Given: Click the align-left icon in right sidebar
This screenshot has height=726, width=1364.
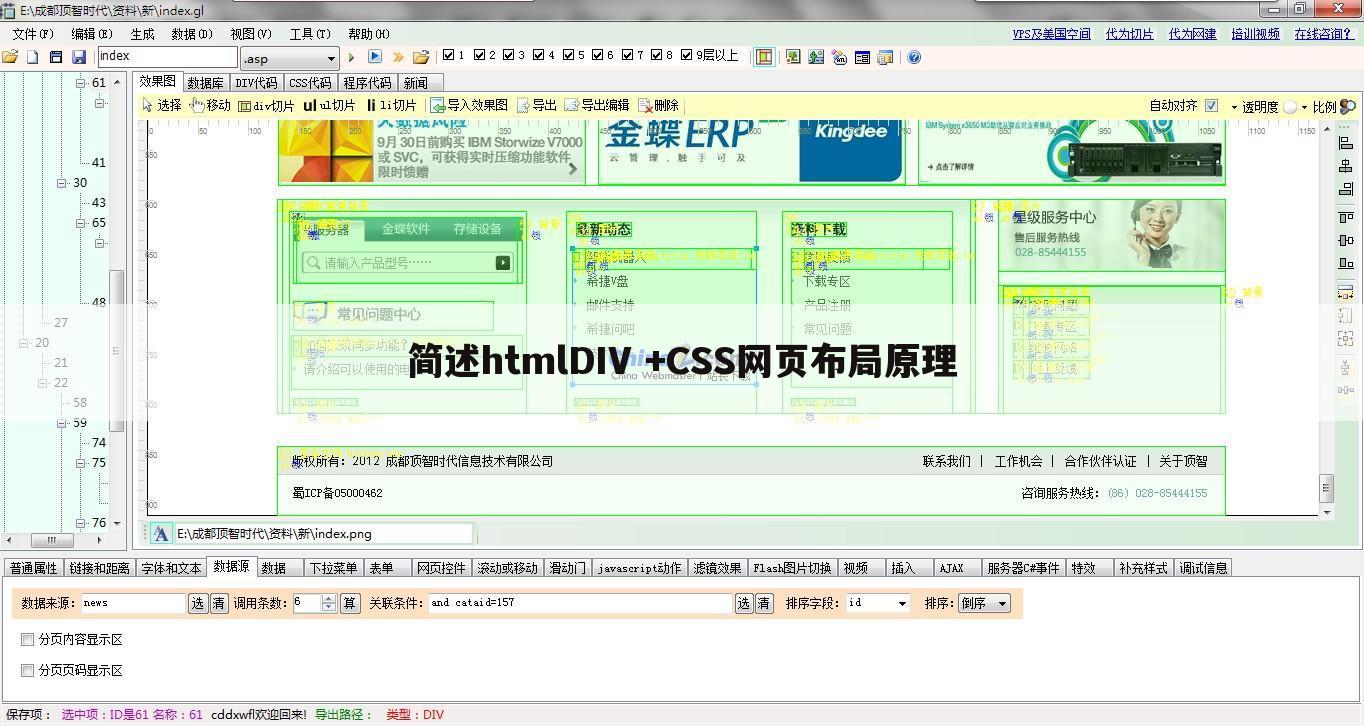Looking at the screenshot, I should click(x=1345, y=143).
